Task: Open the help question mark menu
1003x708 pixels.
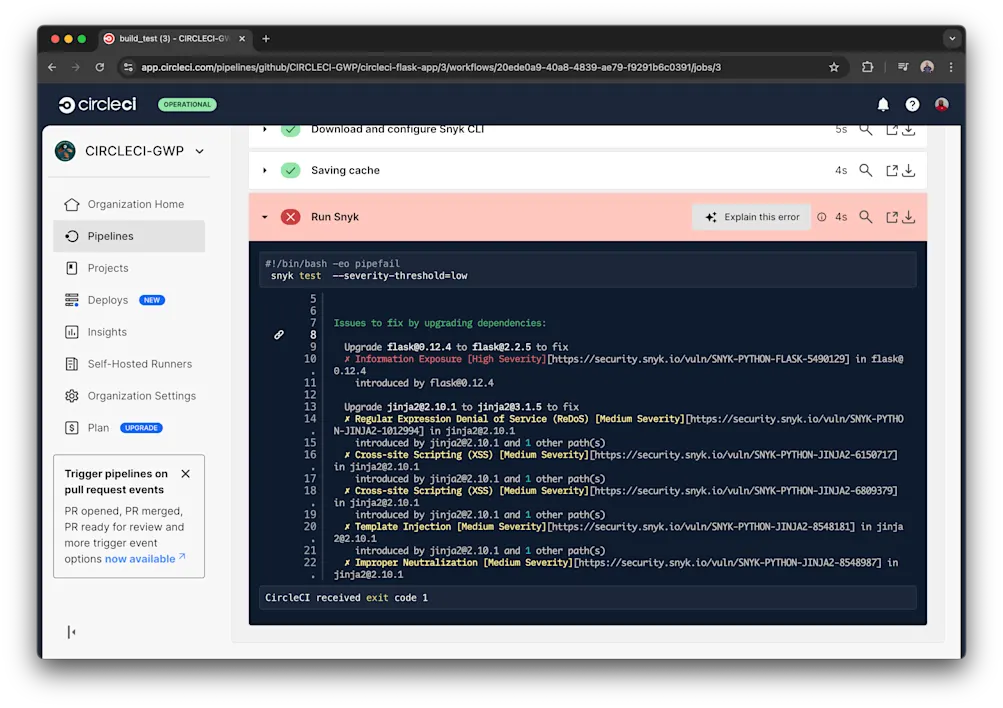Action: pos(912,104)
